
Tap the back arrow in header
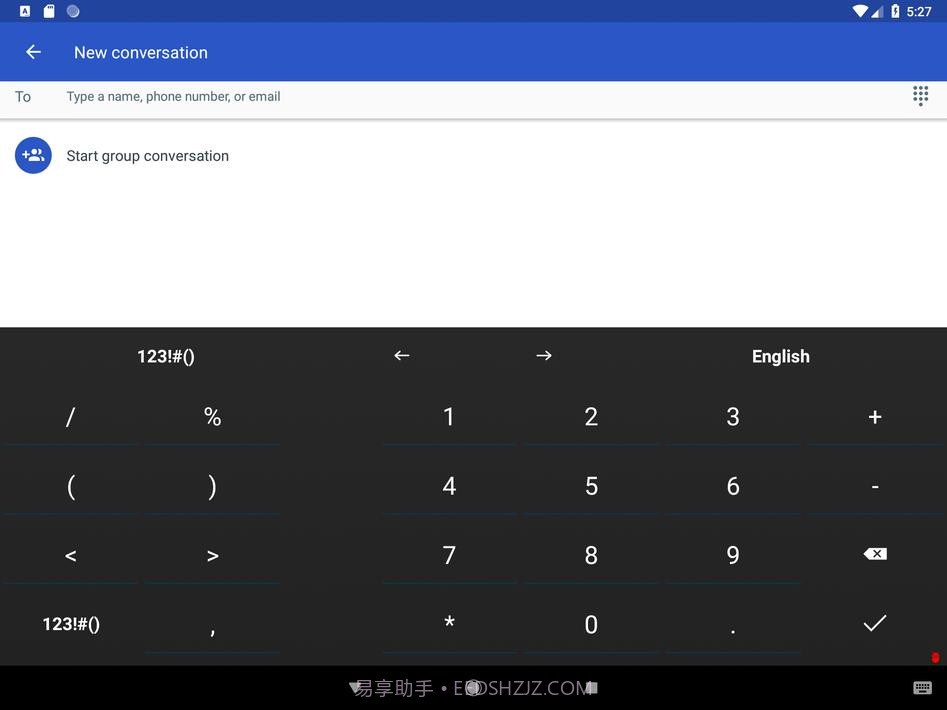(x=34, y=52)
